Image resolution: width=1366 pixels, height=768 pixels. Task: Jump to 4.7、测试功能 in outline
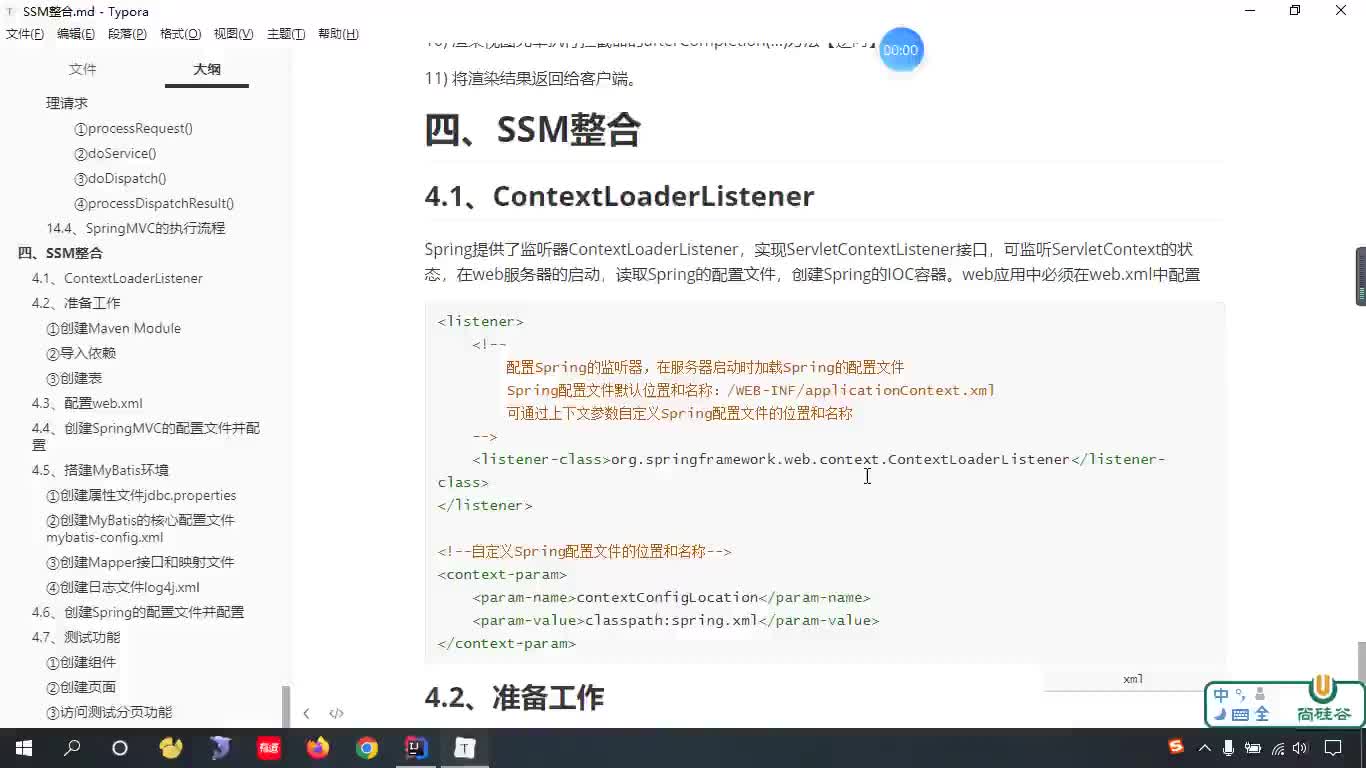(x=76, y=637)
